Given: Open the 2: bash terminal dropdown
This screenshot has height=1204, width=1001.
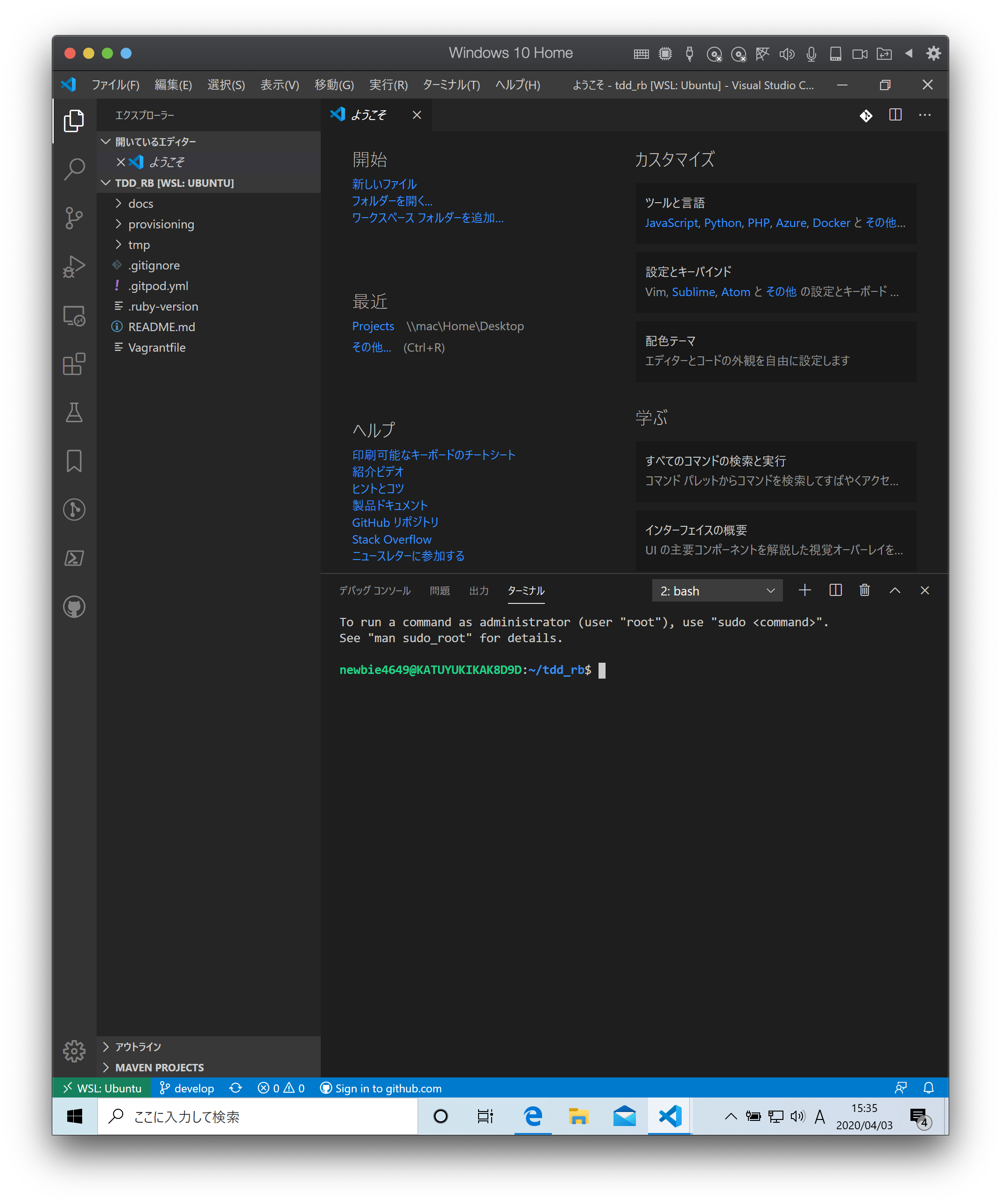Looking at the screenshot, I should point(717,590).
